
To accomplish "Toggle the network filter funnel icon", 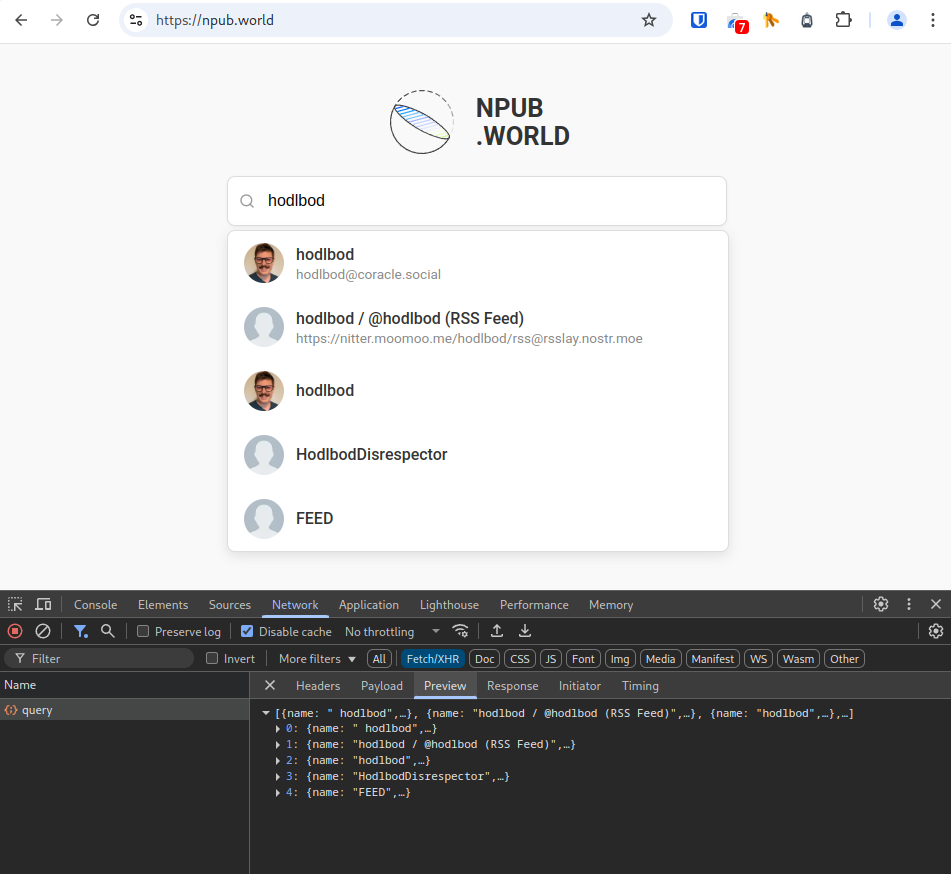I will click(x=81, y=631).
